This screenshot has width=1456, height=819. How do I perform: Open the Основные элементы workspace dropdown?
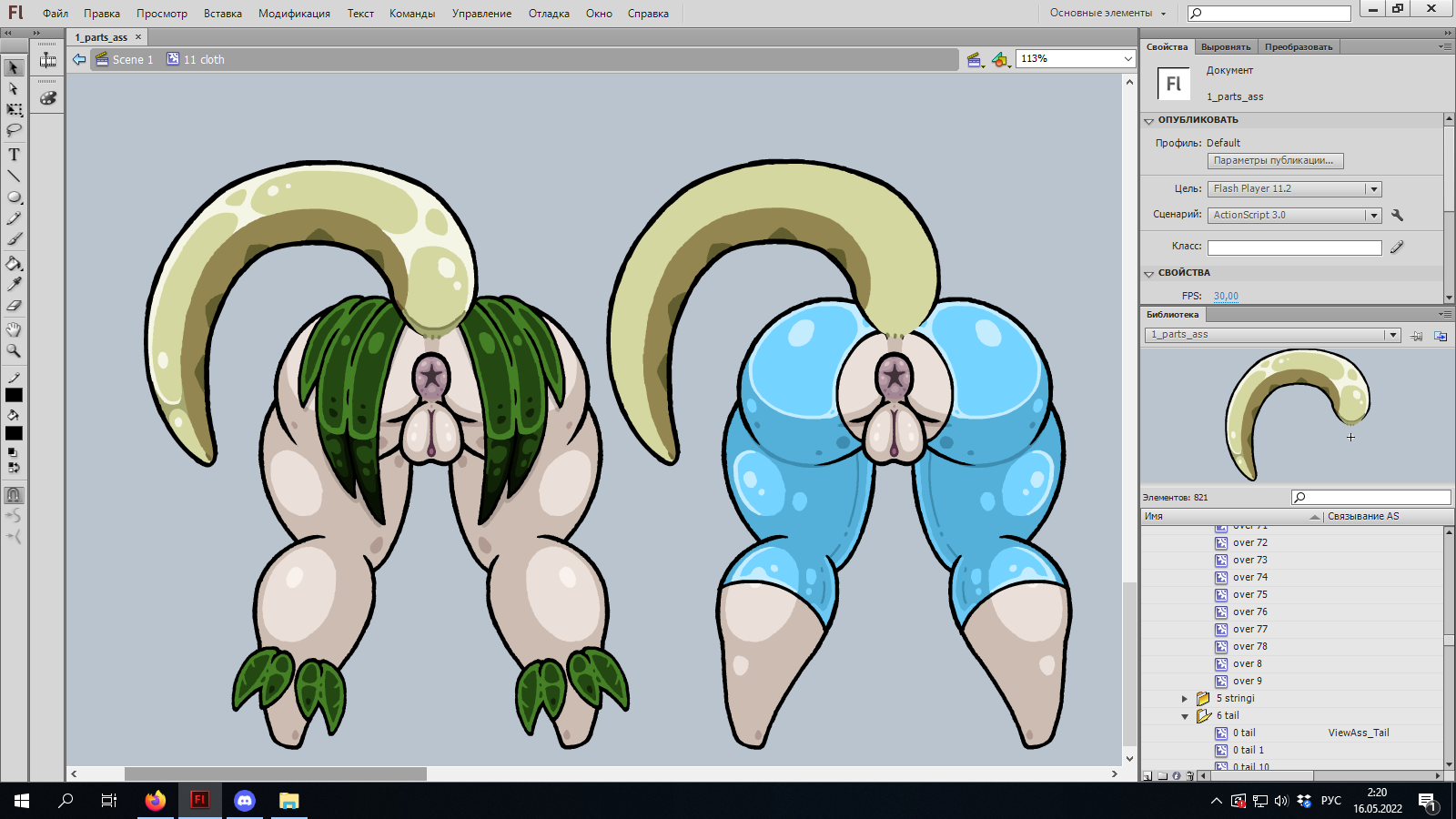[1107, 13]
